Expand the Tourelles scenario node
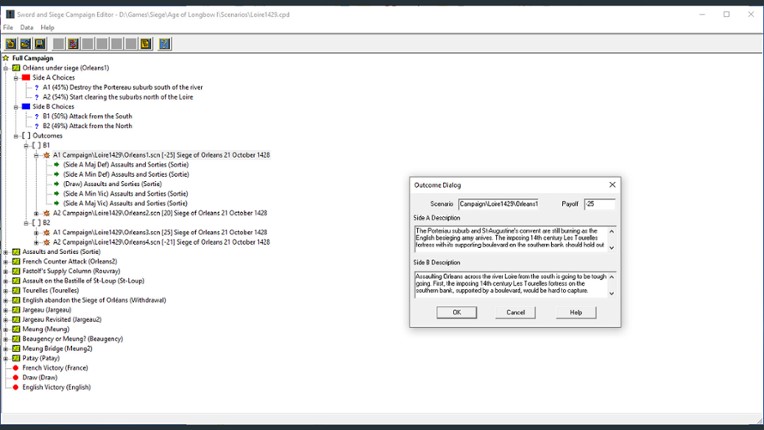This screenshot has width=764, height=430. click(6, 290)
